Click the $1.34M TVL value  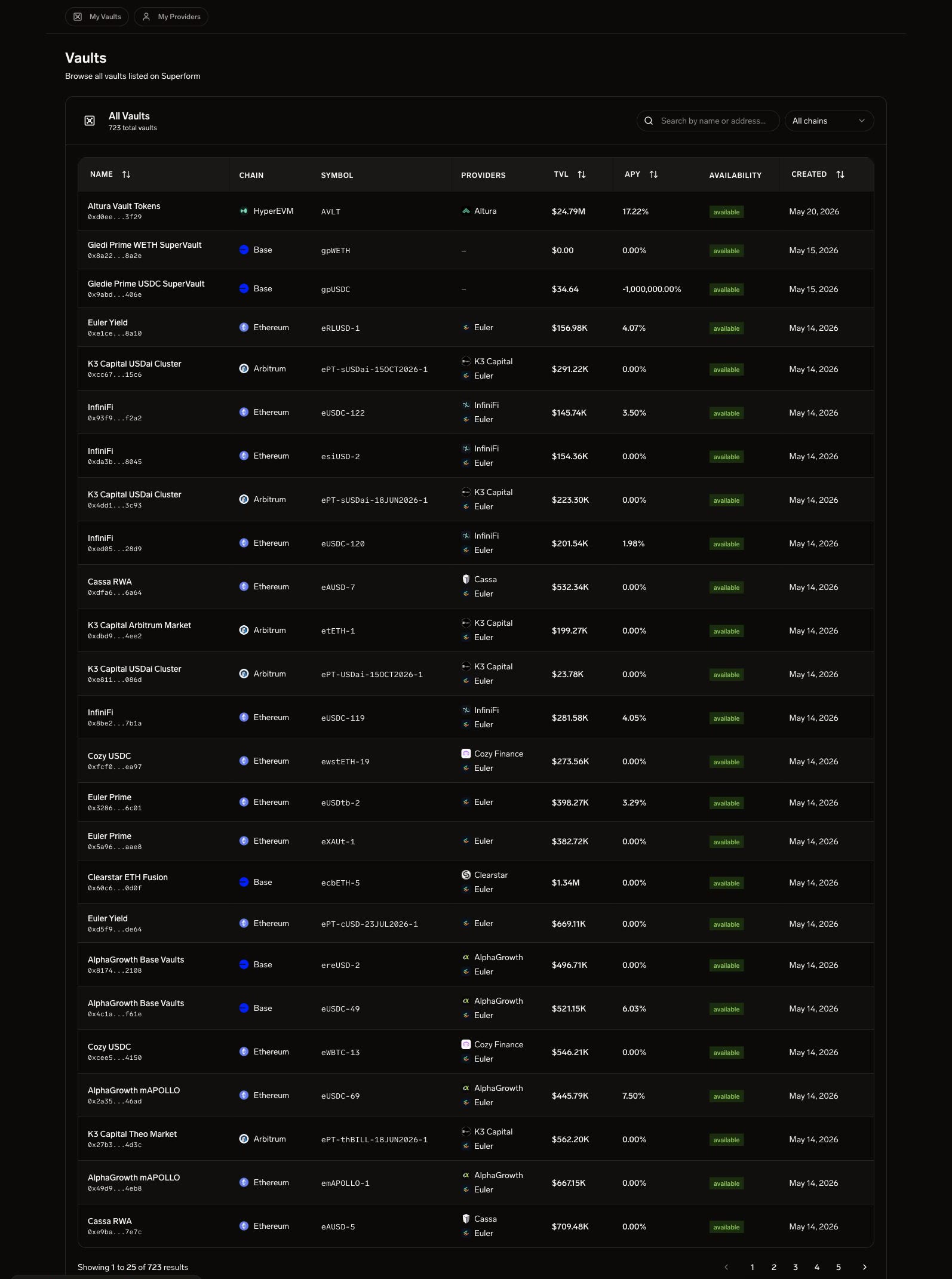pos(566,883)
